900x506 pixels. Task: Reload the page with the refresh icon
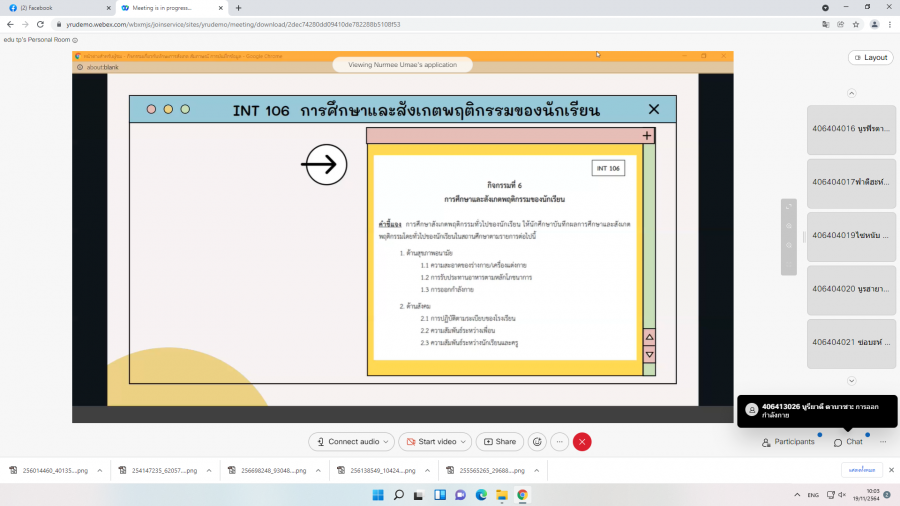[39, 24]
